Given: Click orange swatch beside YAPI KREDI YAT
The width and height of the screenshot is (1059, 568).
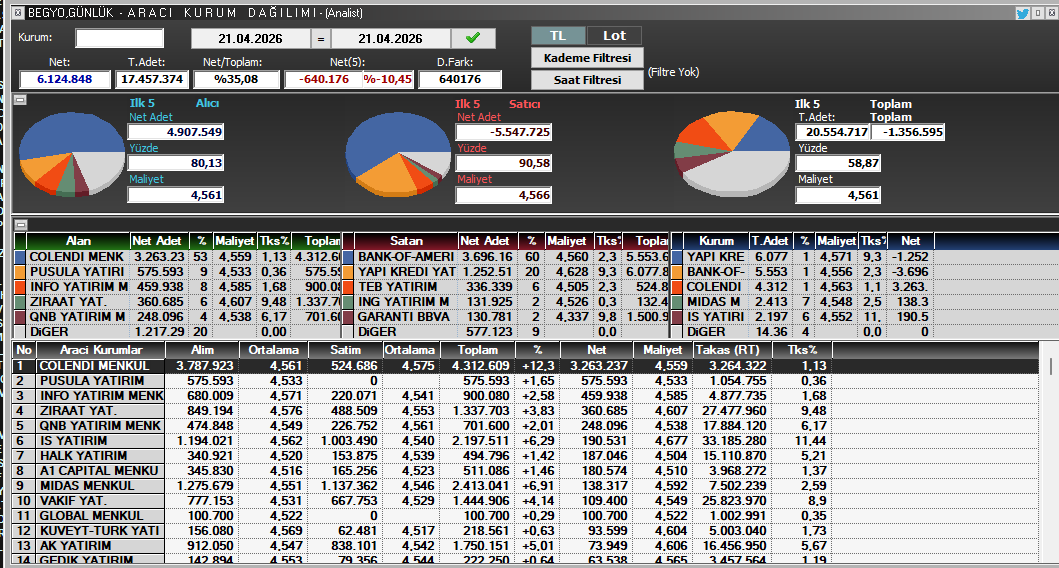Looking at the screenshot, I should tap(348, 272).
